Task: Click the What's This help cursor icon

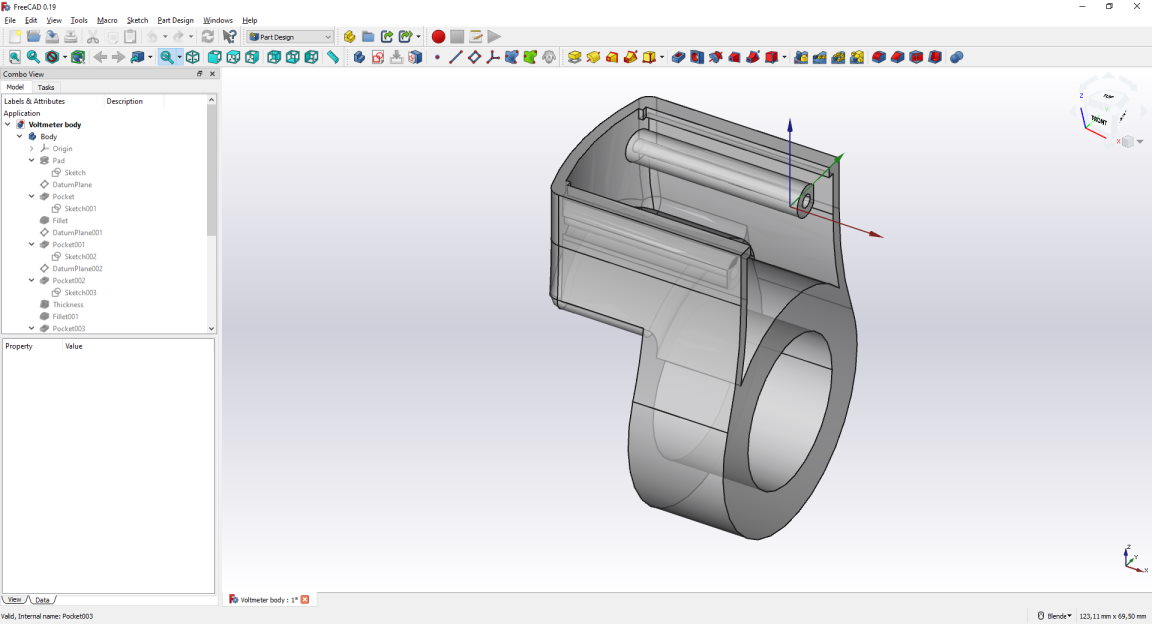Action: pos(229,37)
